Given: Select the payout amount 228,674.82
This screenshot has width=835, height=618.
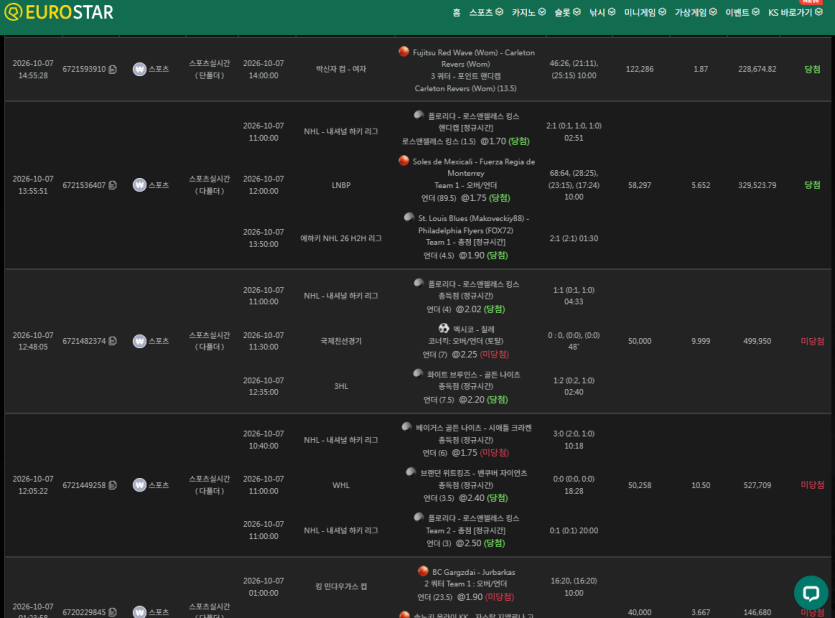Looking at the screenshot, I should (757, 69).
